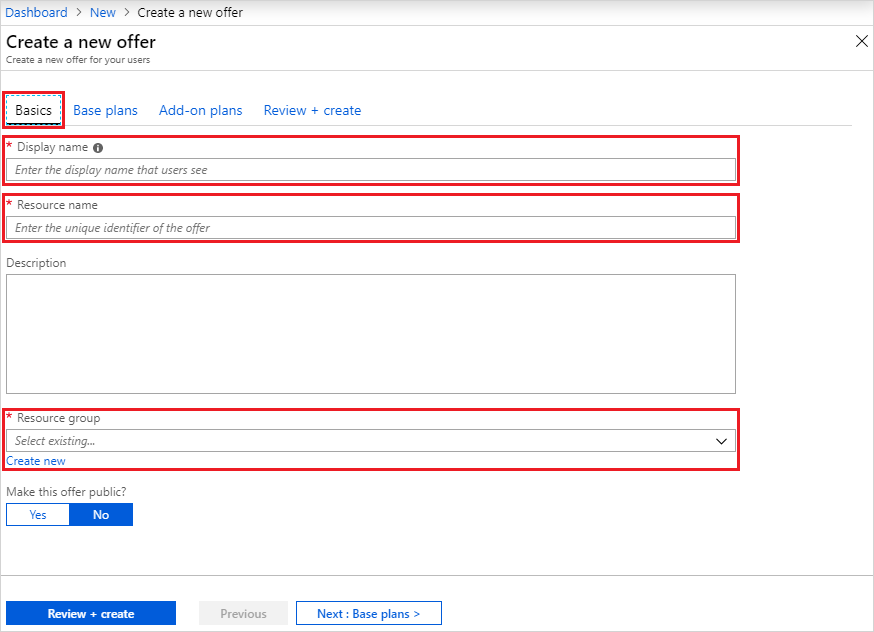Screen dimensions: 874x632
Task: Open the Display name info tooltip
Action: point(97,147)
